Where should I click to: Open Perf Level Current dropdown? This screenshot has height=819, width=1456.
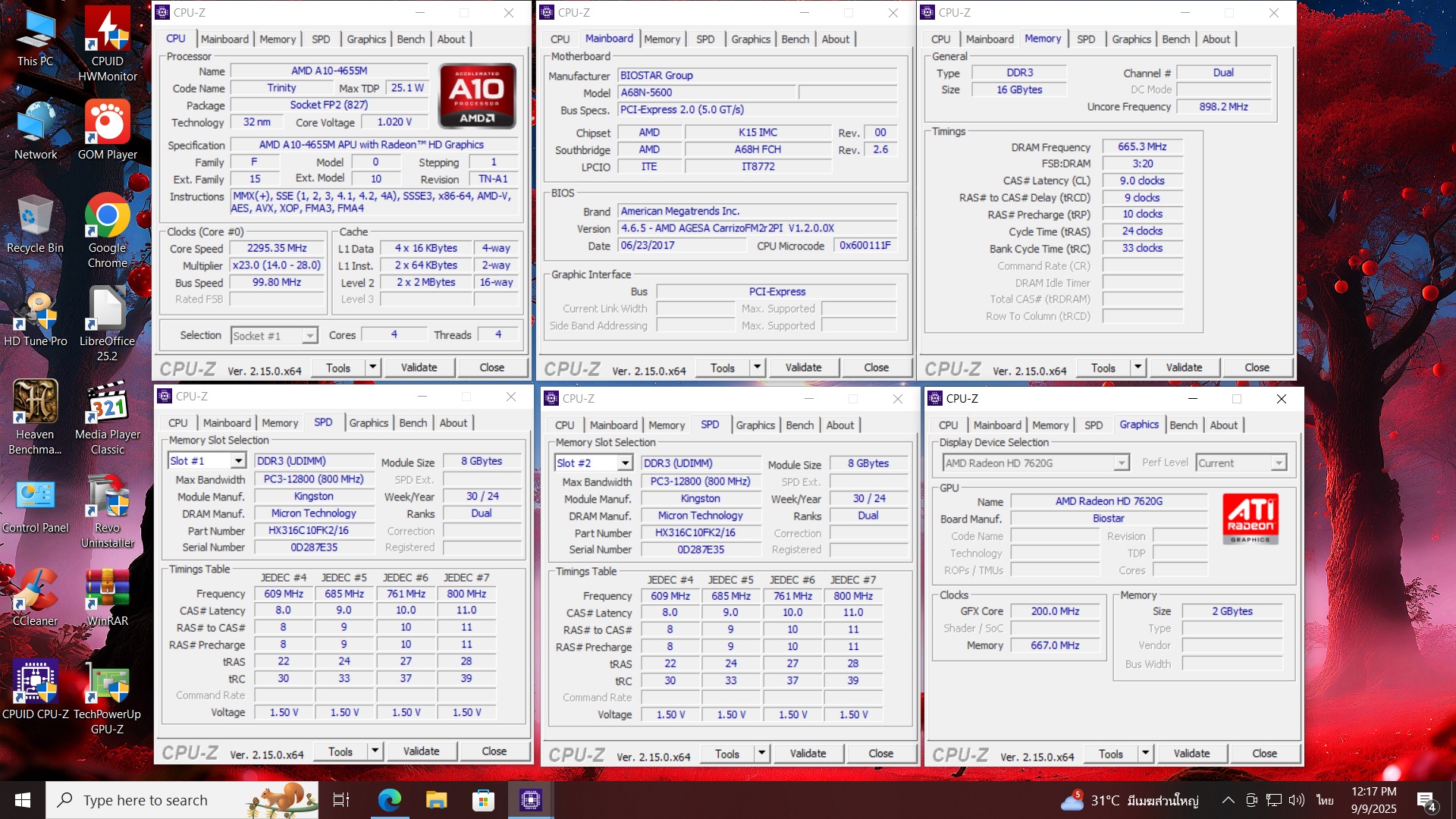tap(1279, 463)
